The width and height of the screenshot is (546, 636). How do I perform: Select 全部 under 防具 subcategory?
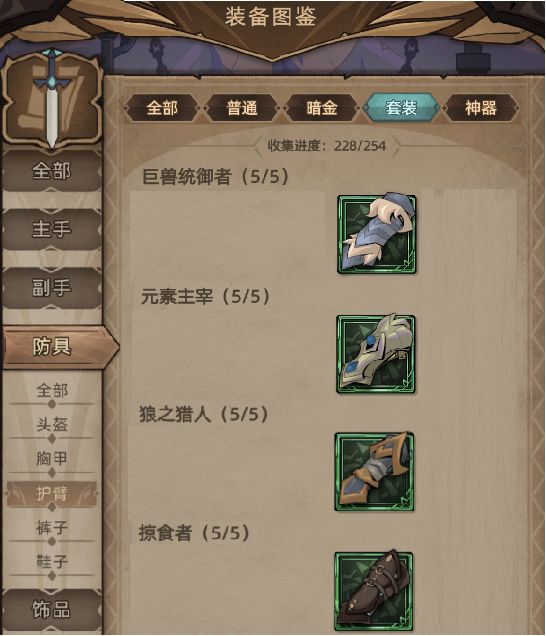point(52,391)
